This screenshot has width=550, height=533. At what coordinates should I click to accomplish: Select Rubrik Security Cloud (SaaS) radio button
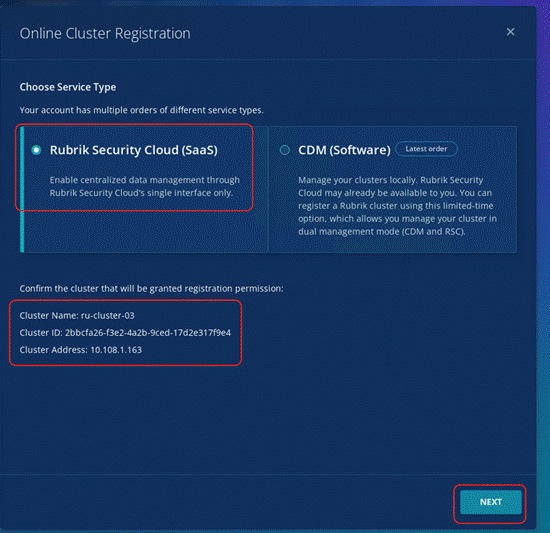pyautogui.click(x=36, y=150)
